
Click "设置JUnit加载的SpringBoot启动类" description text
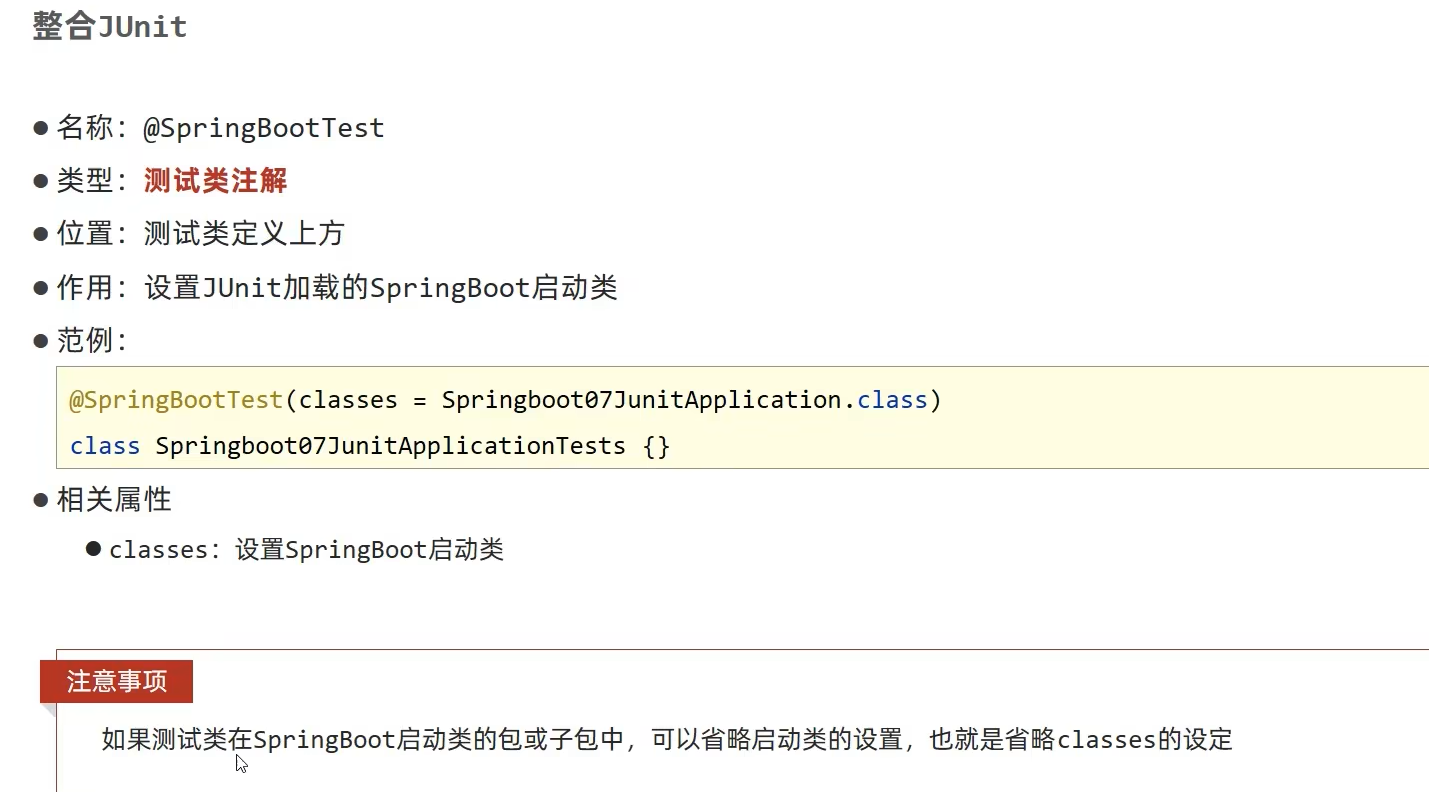point(381,288)
